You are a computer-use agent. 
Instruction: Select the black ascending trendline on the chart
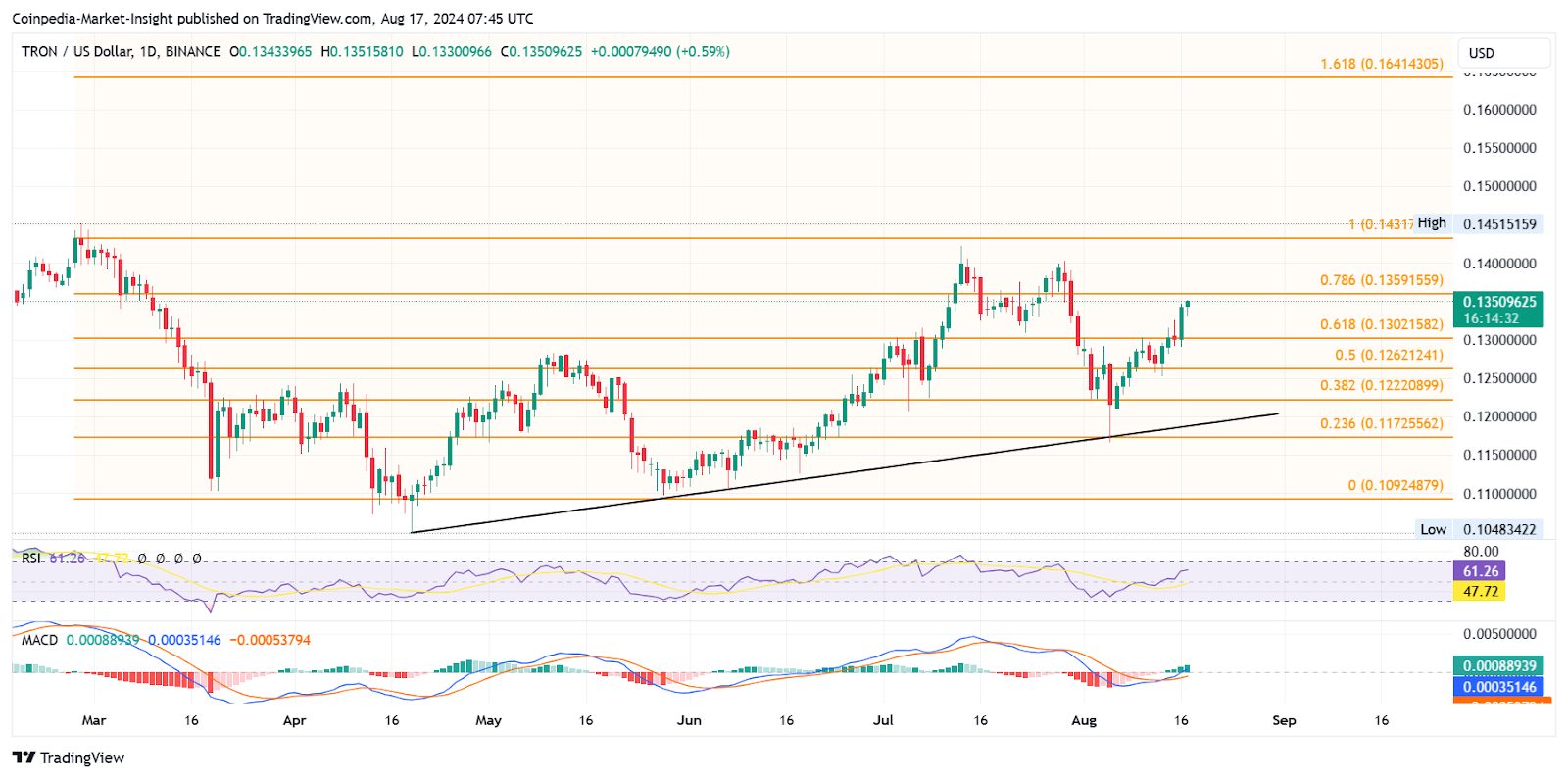pyautogui.click(x=845, y=473)
